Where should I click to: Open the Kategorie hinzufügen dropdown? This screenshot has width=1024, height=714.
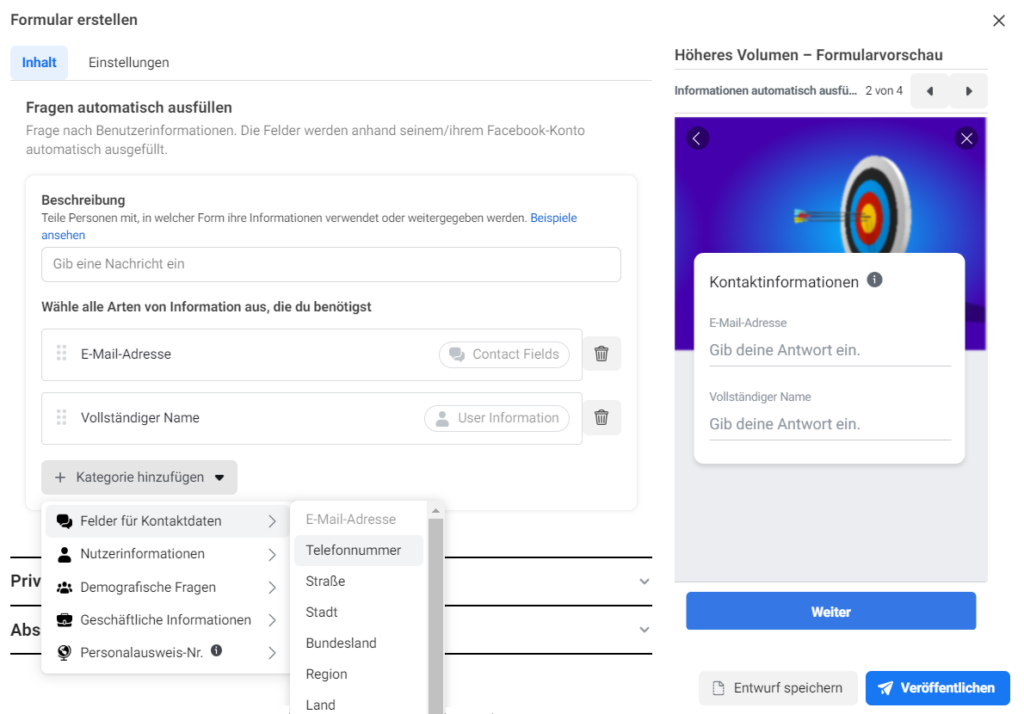pyautogui.click(x=139, y=478)
